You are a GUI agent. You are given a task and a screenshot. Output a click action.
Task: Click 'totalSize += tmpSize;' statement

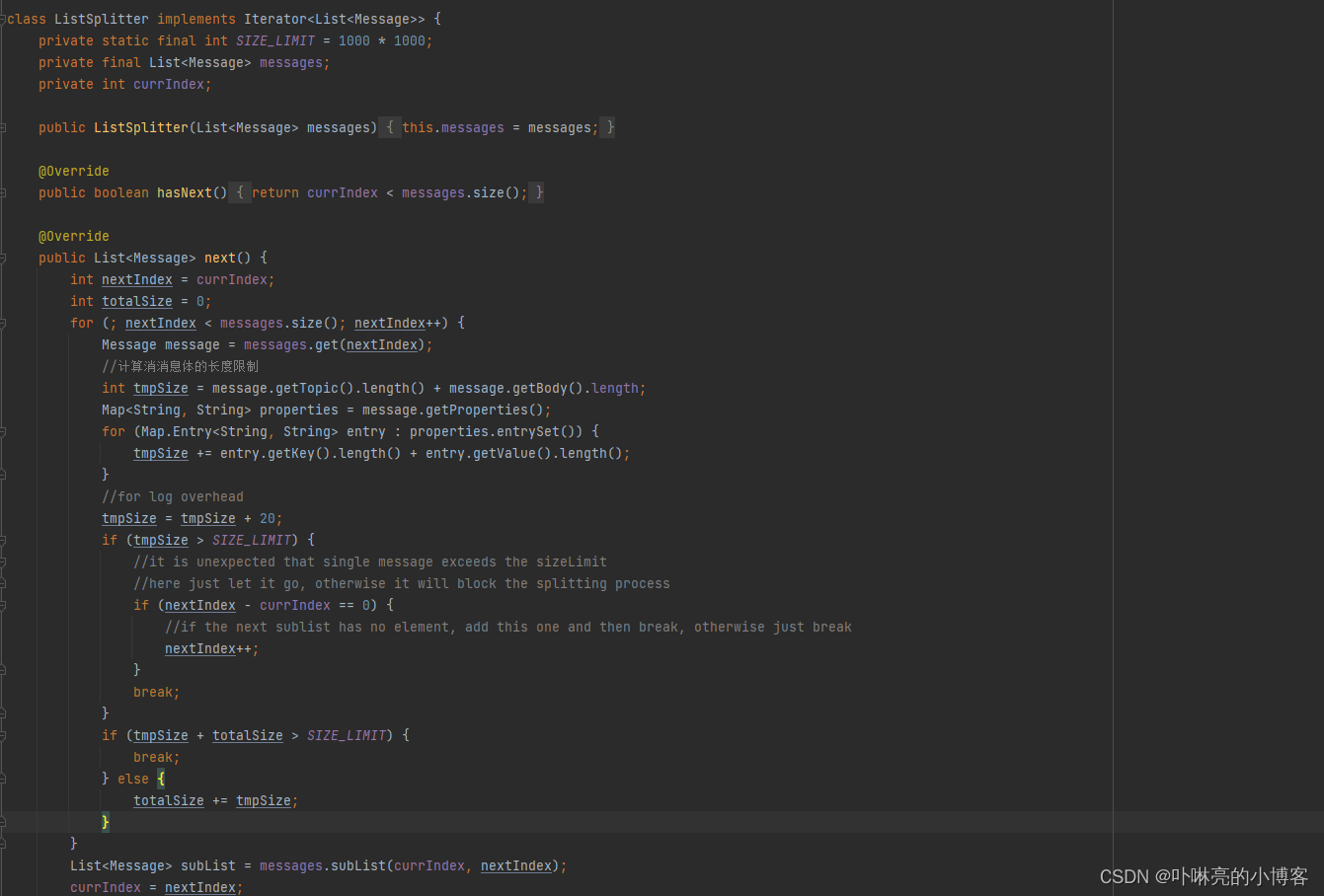point(216,800)
